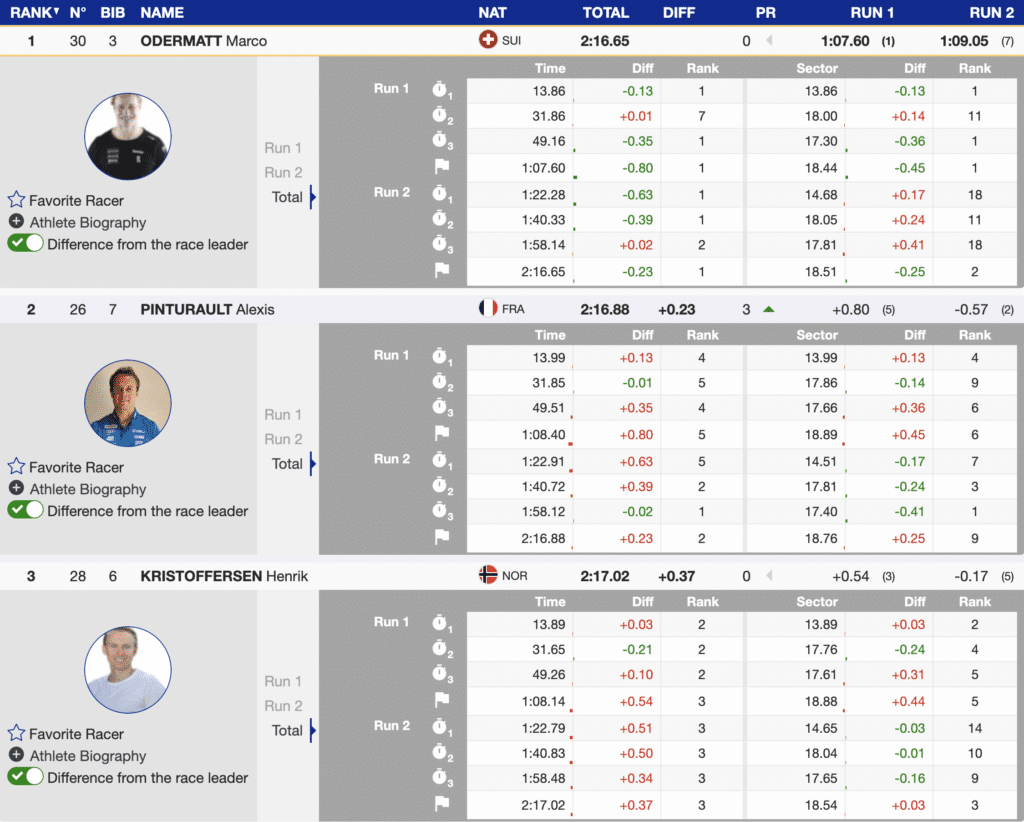Viewport: 1024px width, 822px height.
Task: Switch off Kristoffersen's Difference from race leader toggle
Action: click(x=26, y=777)
